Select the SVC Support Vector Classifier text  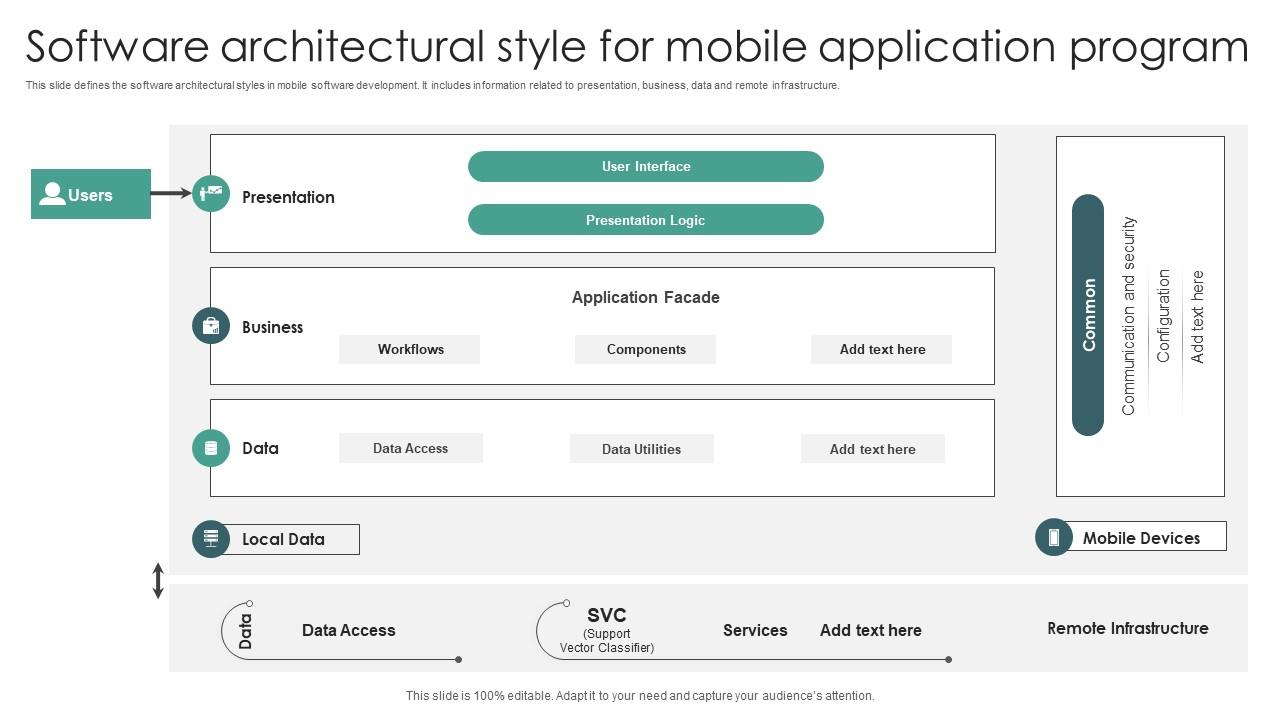tap(607, 629)
